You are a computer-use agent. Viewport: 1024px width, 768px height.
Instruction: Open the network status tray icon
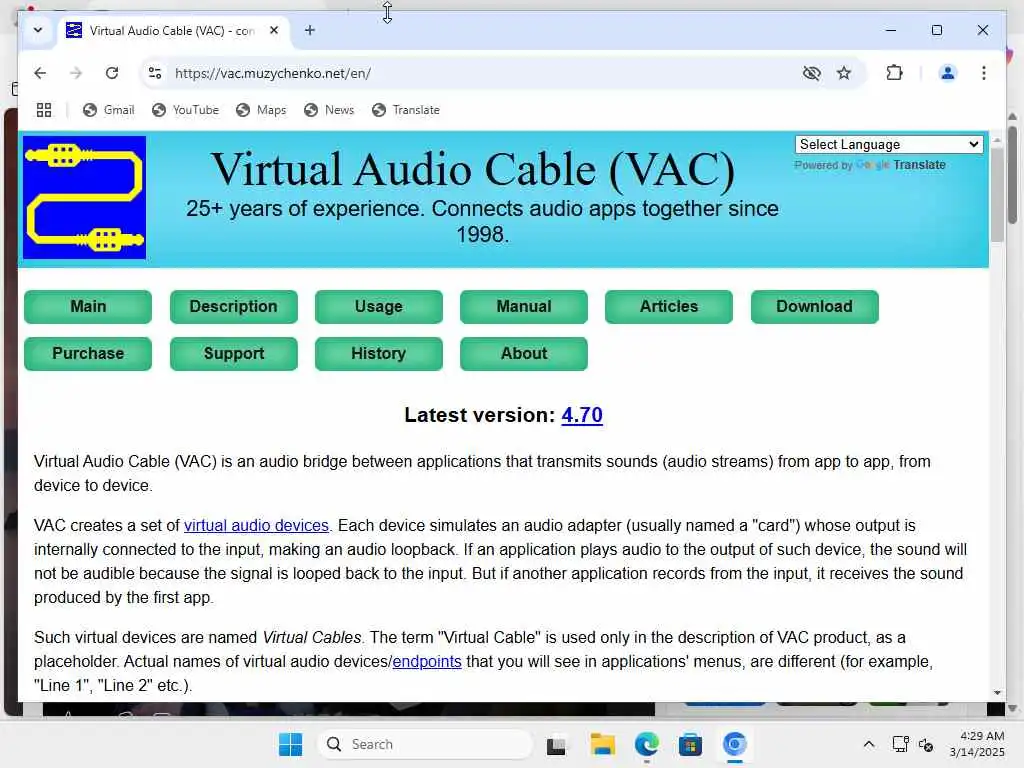click(901, 744)
